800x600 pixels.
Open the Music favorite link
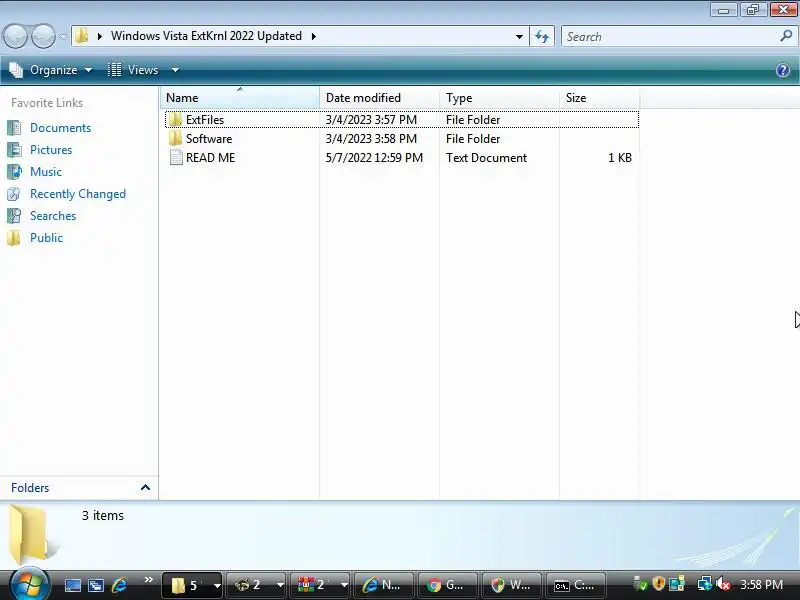tap(46, 171)
